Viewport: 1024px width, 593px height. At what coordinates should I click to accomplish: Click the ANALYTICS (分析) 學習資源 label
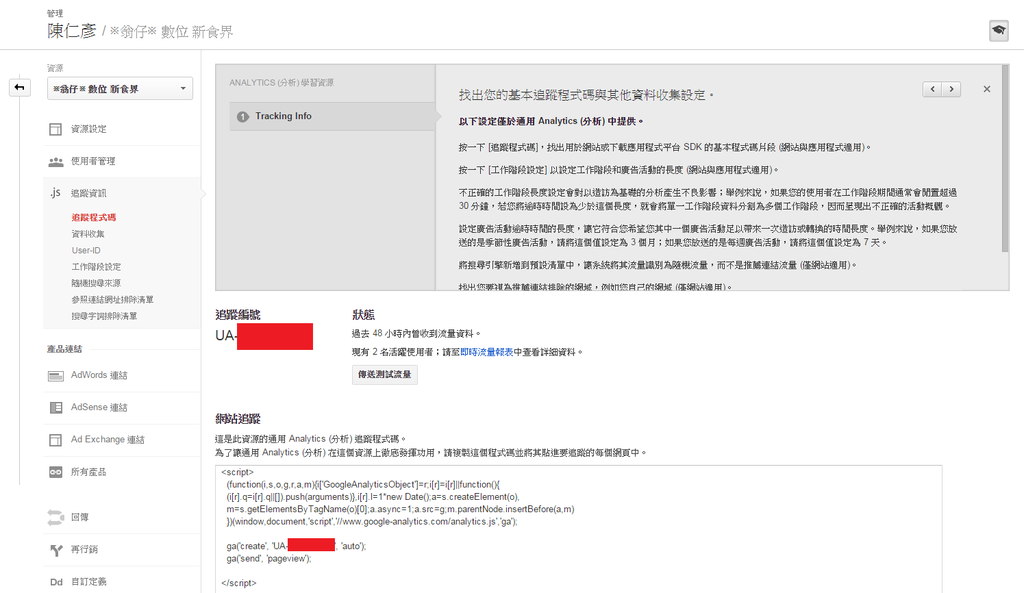(x=281, y=83)
